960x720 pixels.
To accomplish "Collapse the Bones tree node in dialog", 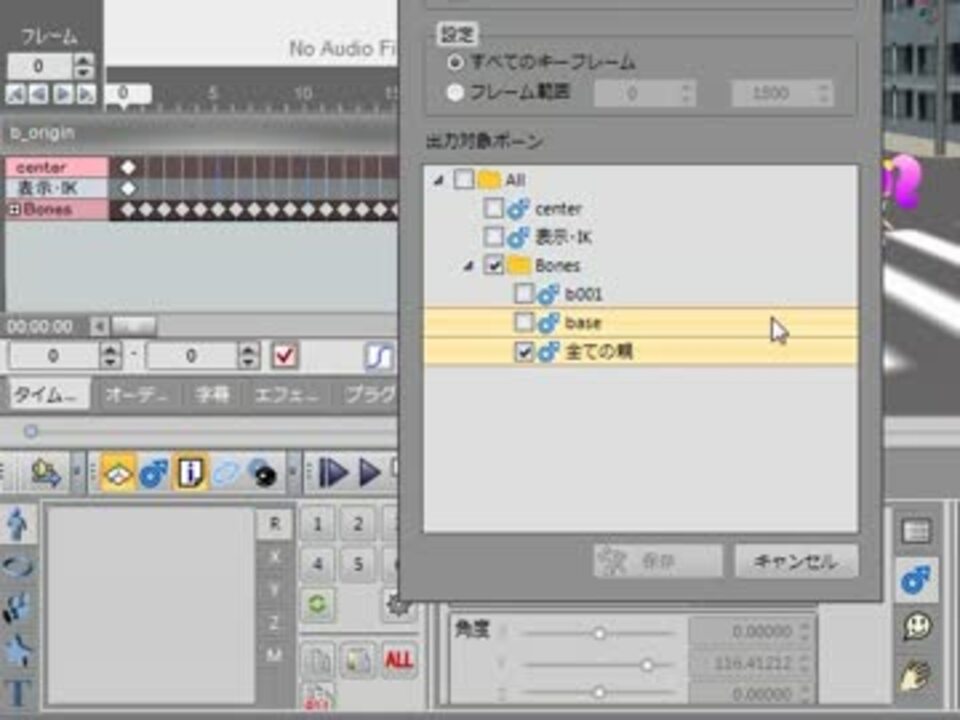I will click(x=468, y=266).
